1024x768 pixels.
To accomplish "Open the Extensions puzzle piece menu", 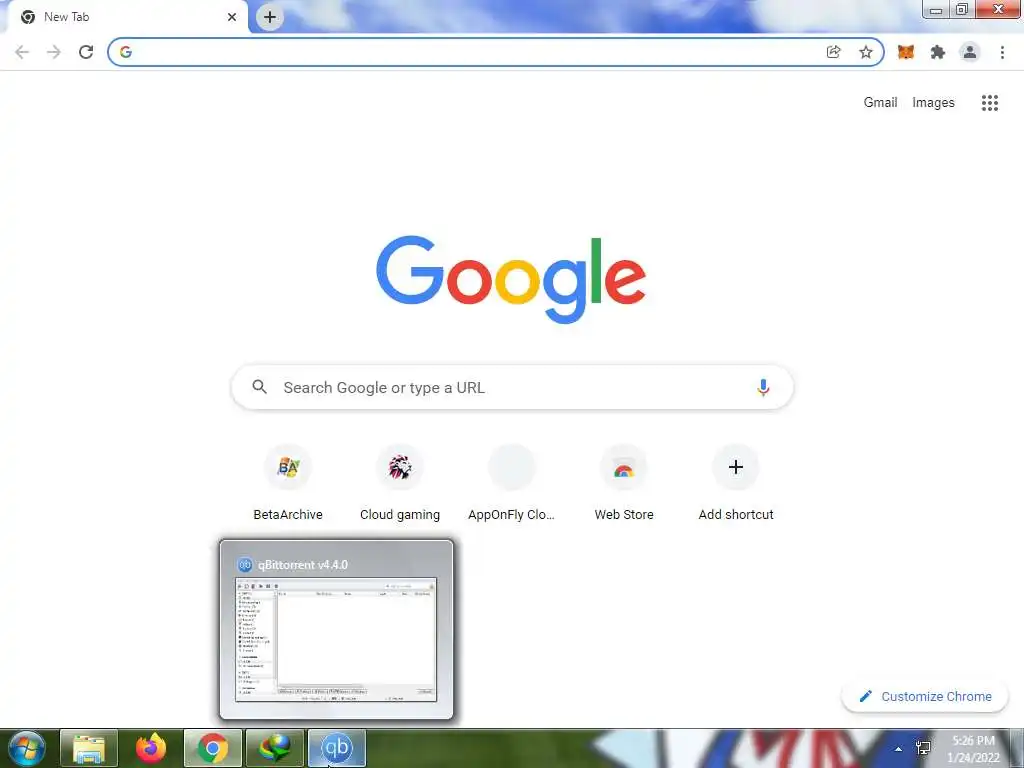I will click(x=938, y=52).
